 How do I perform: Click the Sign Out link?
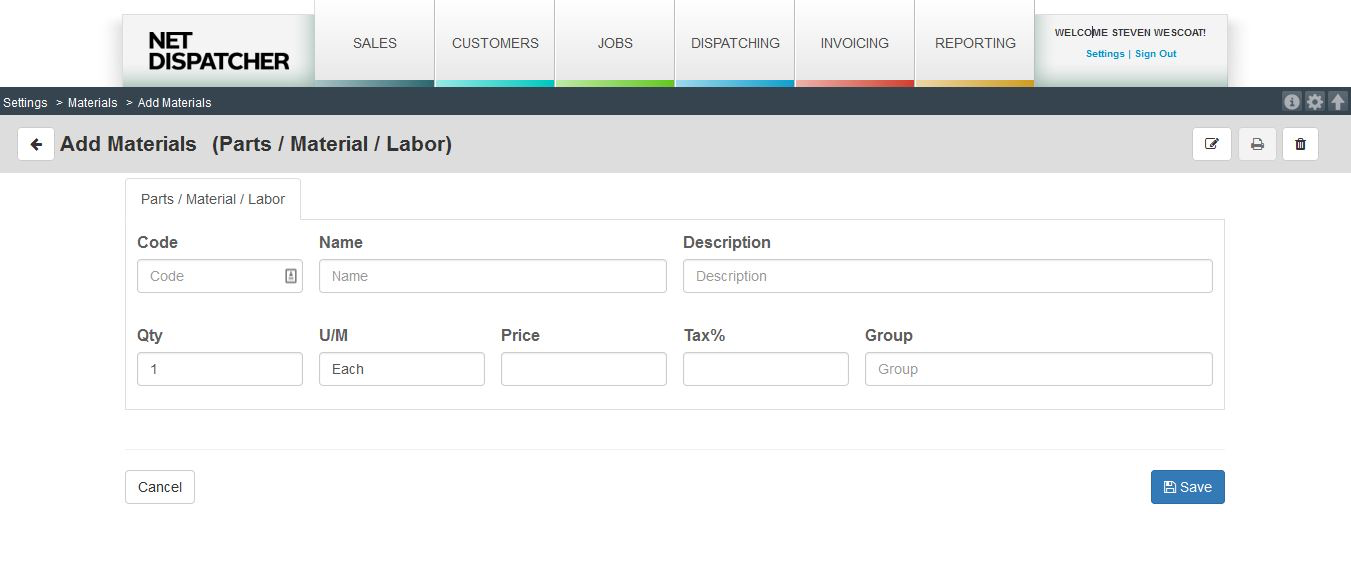click(x=1156, y=54)
